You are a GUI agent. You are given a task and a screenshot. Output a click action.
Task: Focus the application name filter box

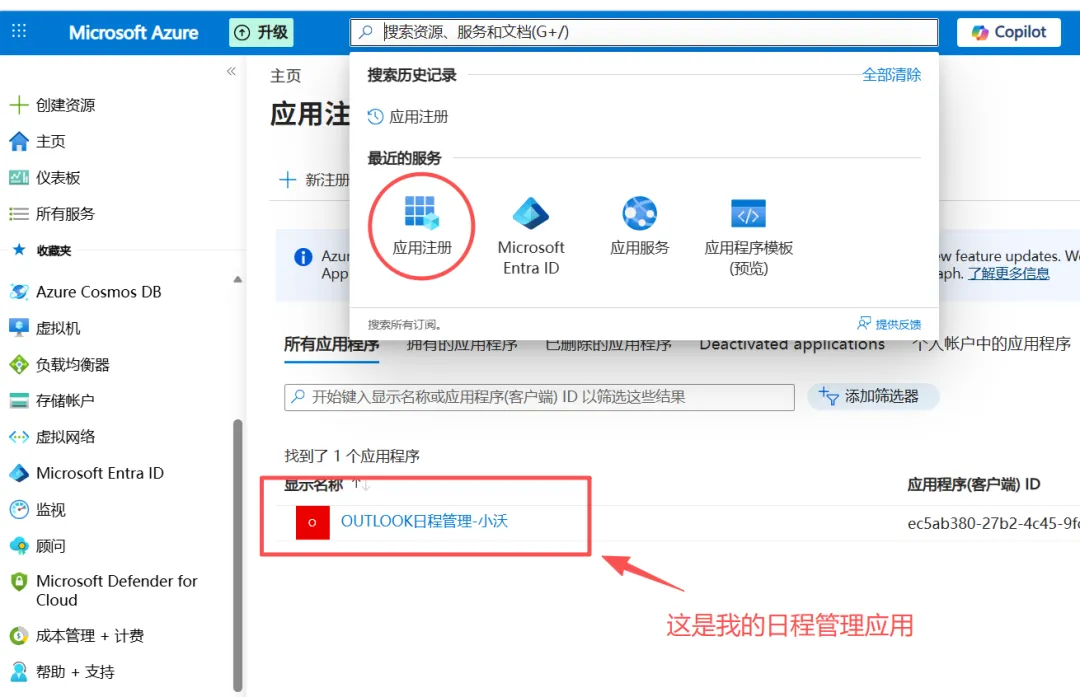(x=539, y=397)
